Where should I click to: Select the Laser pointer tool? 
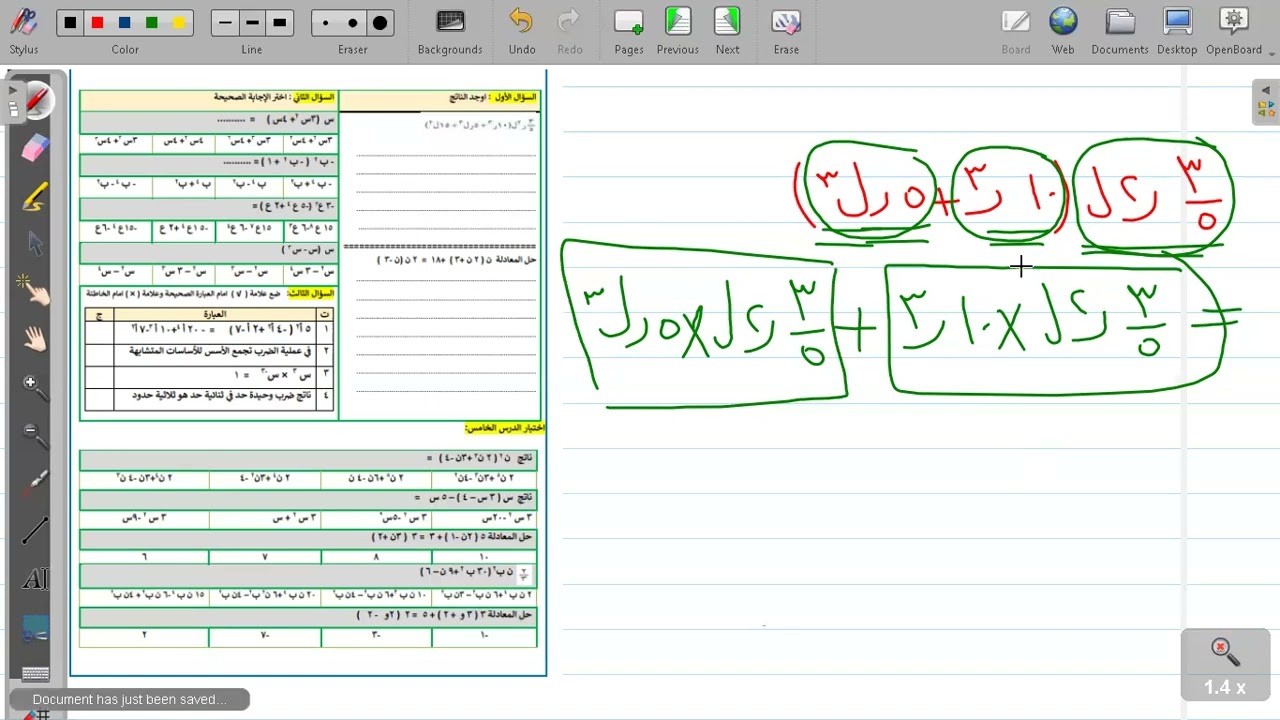click(x=35, y=483)
